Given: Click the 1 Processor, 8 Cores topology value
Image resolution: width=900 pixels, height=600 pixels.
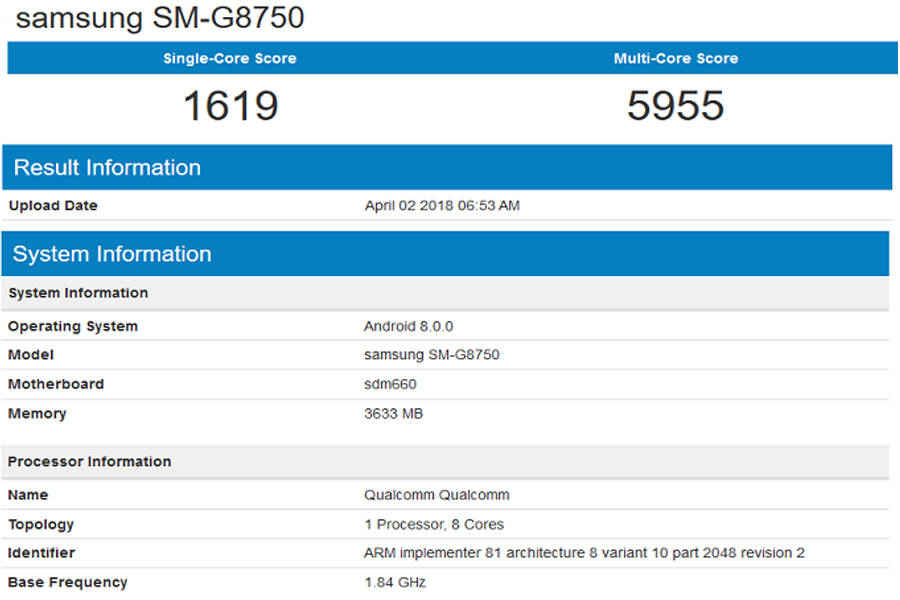Looking at the screenshot, I should 434,524.
